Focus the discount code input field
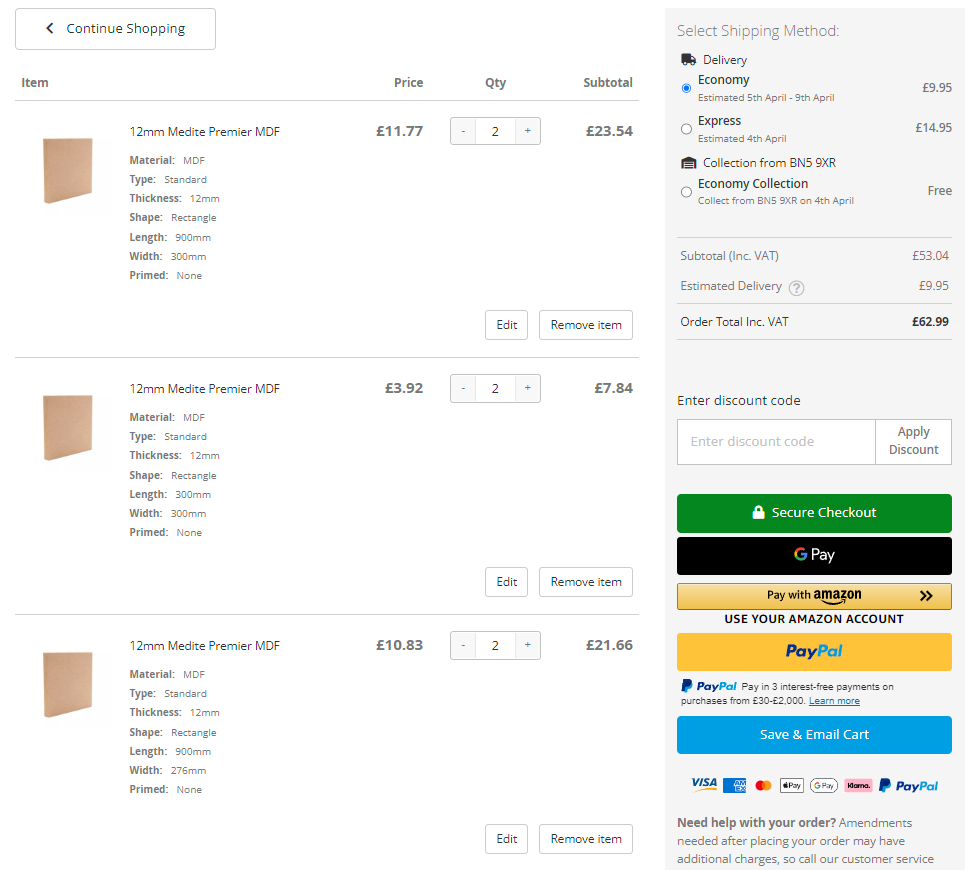The width and height of the screenshot is (975, 870). 776,442
